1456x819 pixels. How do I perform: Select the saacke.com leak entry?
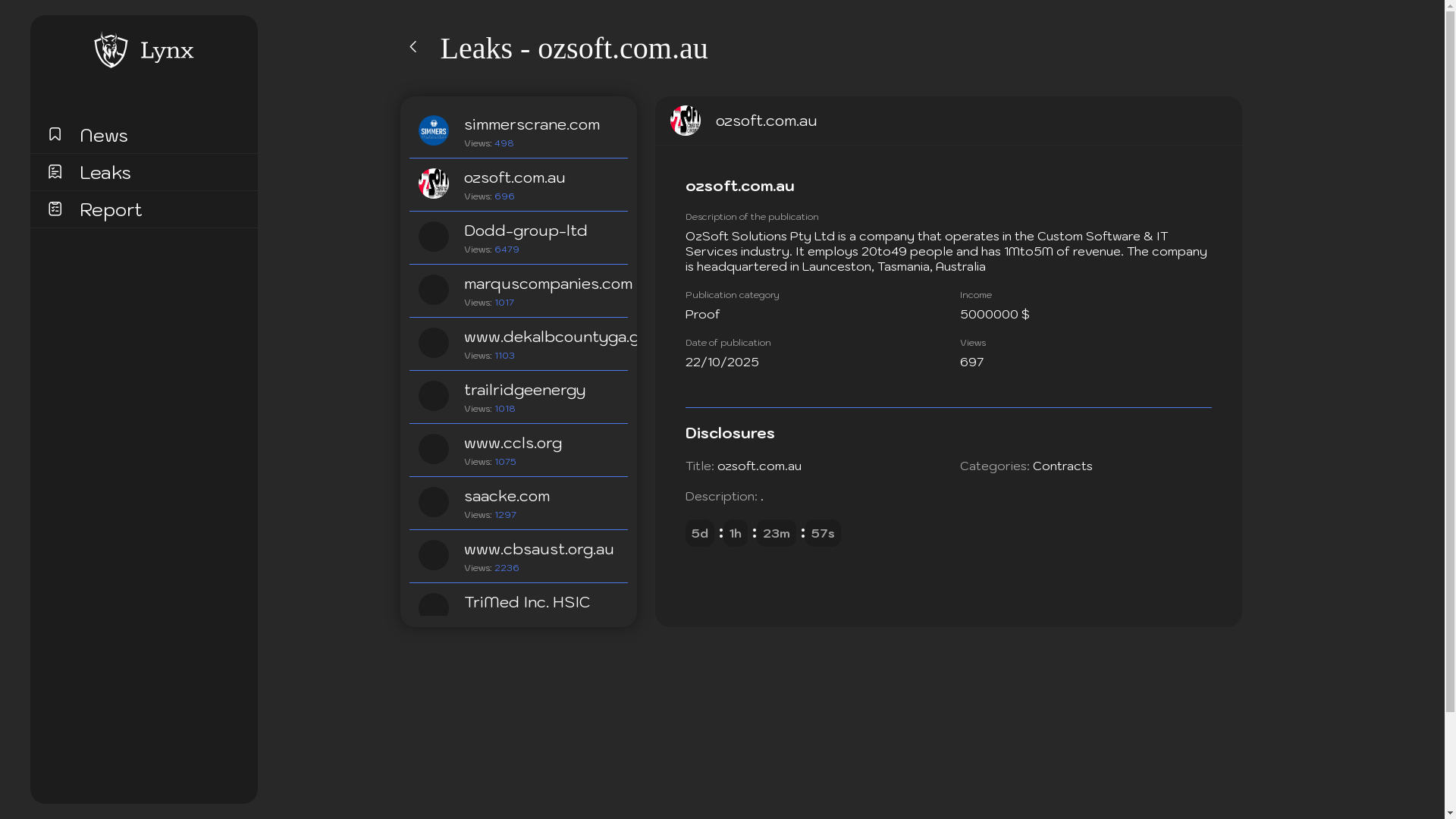(x=507, y=496)
